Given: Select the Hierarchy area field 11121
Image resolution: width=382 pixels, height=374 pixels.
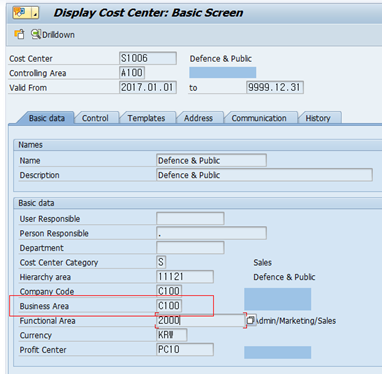Looking at the screenshot, I should point(185,277).
